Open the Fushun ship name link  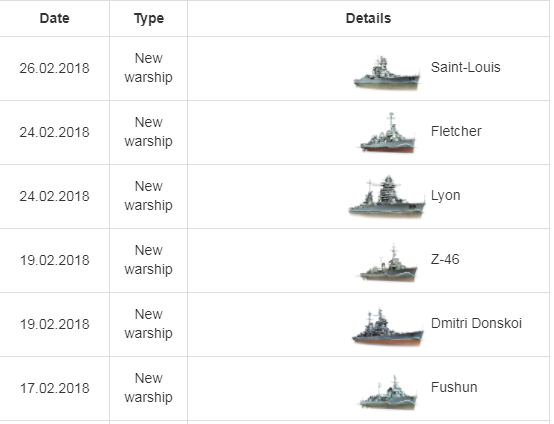point(454,387)
